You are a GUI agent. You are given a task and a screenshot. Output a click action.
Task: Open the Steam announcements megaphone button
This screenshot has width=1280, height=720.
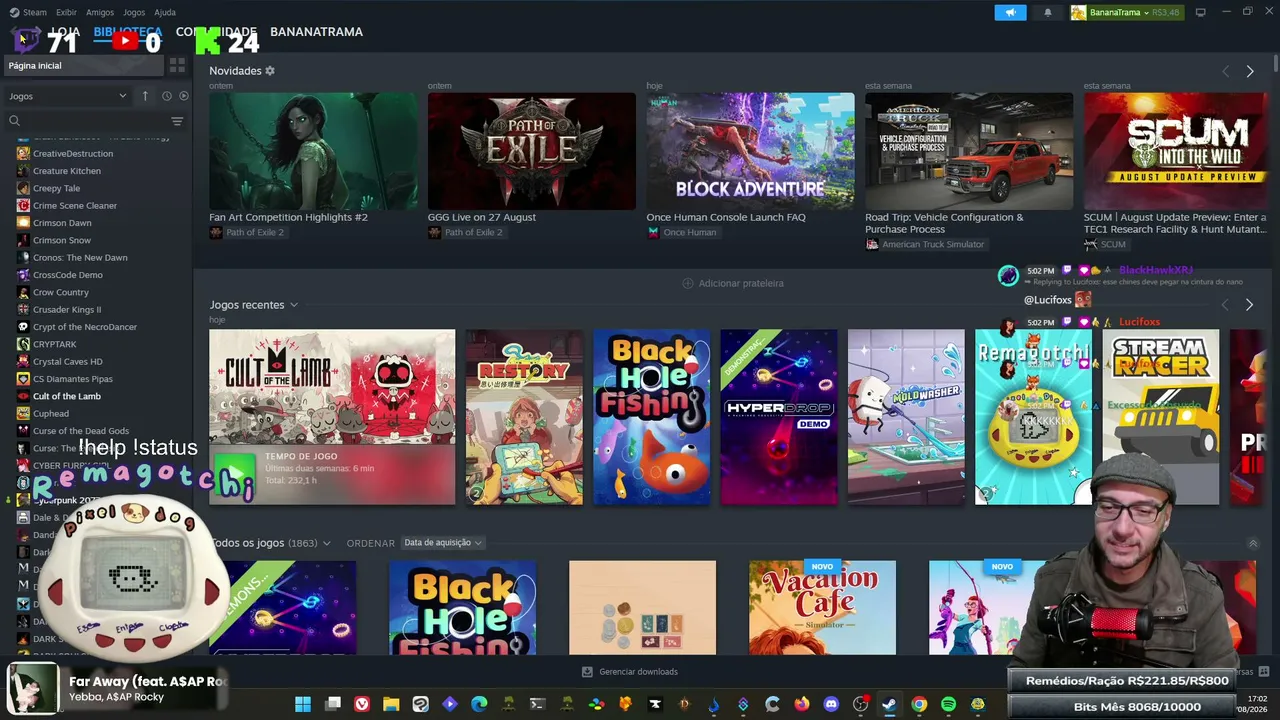pyautogui.click(x=1010, y=12)
